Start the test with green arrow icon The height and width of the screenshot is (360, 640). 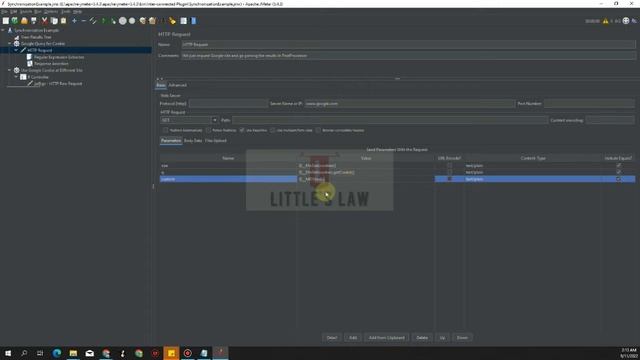(x=103, y=21)
